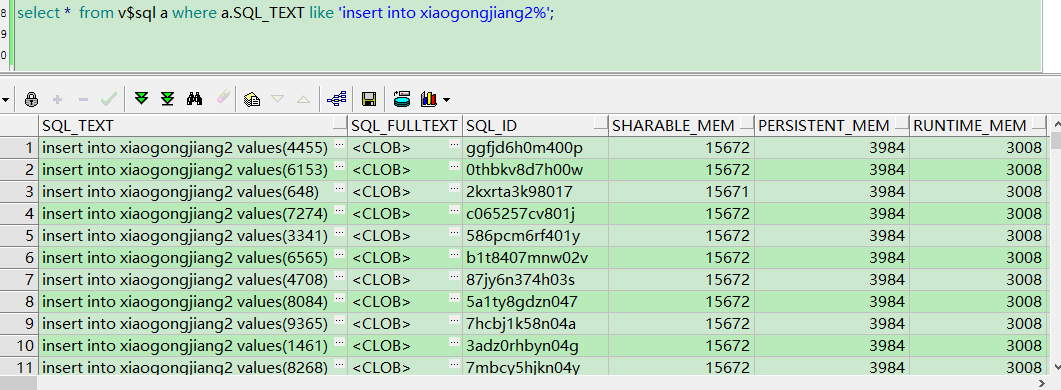This screenshot has height=390, width=1061.
Task: Select SQL_ID cell '87jy6n374h03s'
Action: coord(535,279)
